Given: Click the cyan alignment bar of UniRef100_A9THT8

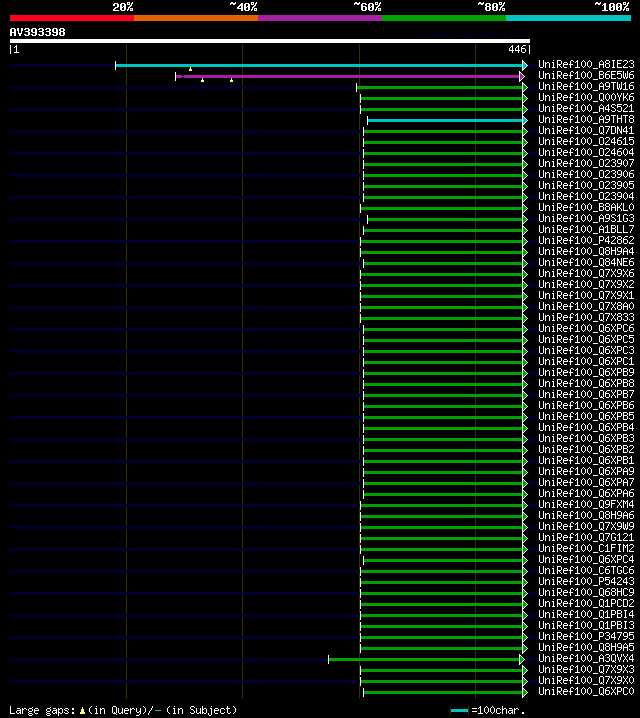Looking at the screenshot, I should [x=445, y=120].
